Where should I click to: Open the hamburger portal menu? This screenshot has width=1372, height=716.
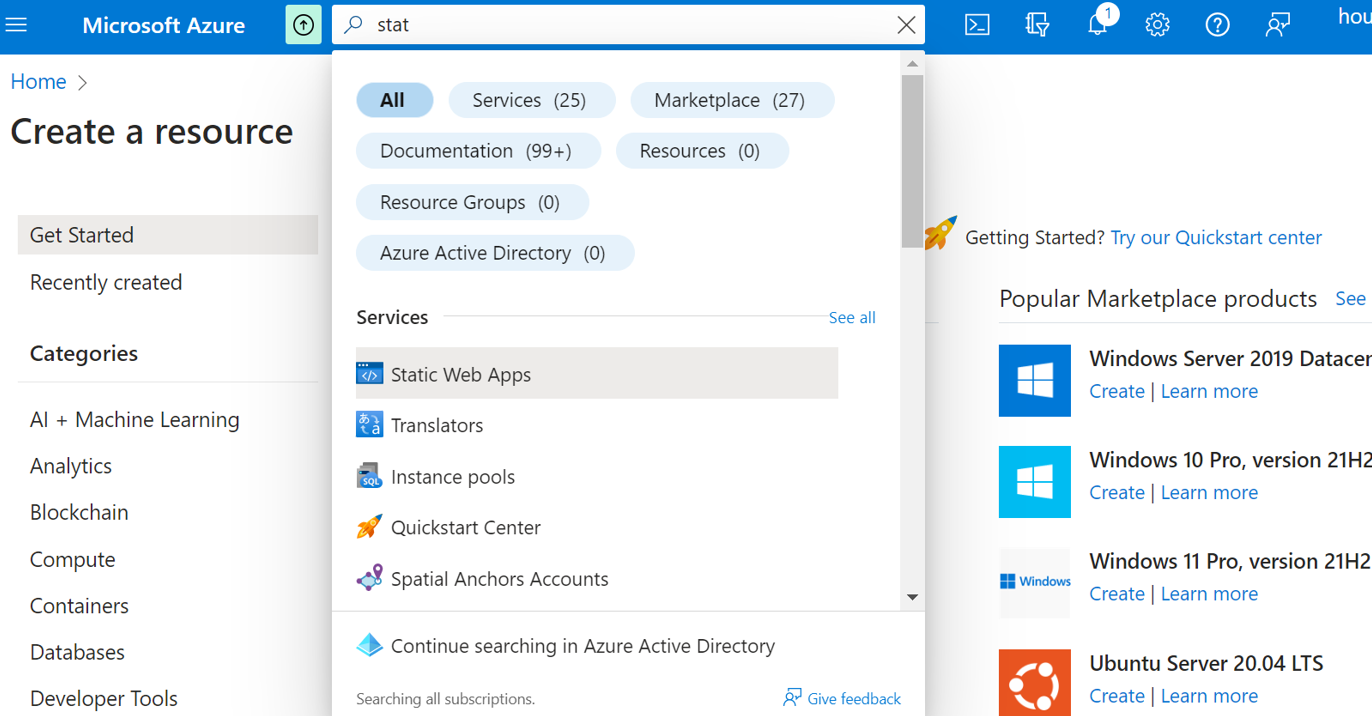[17, 25]
